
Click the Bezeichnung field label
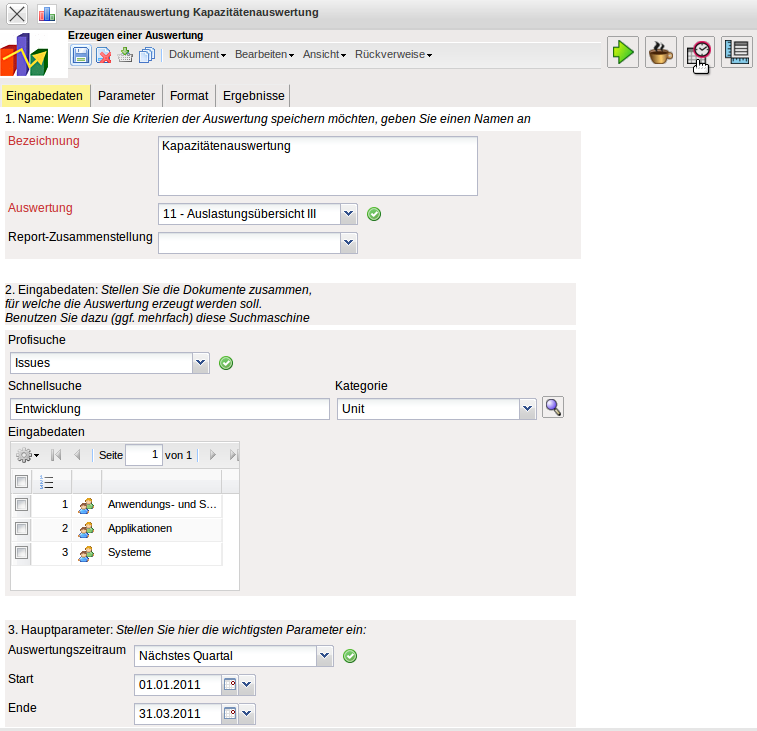point(44,141)
